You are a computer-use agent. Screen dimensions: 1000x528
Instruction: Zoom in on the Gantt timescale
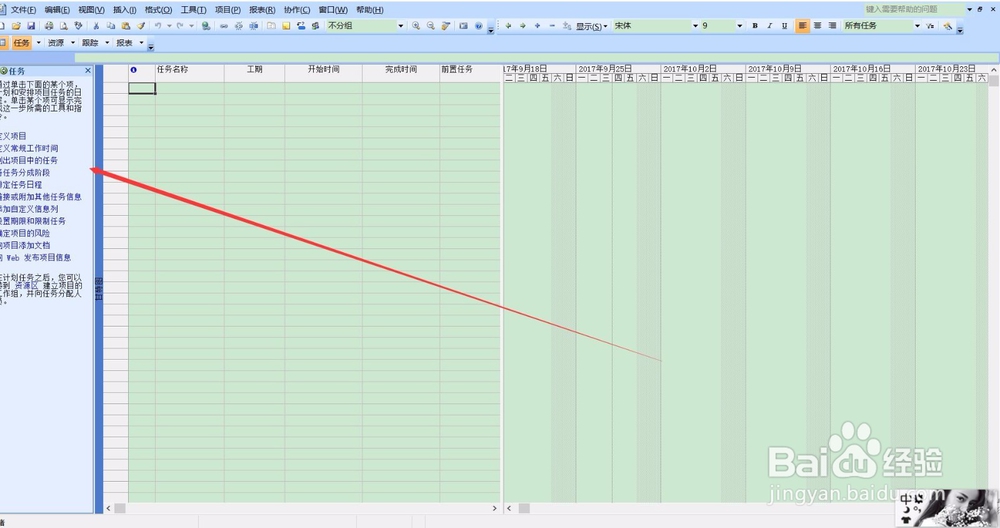coord(416,26)
